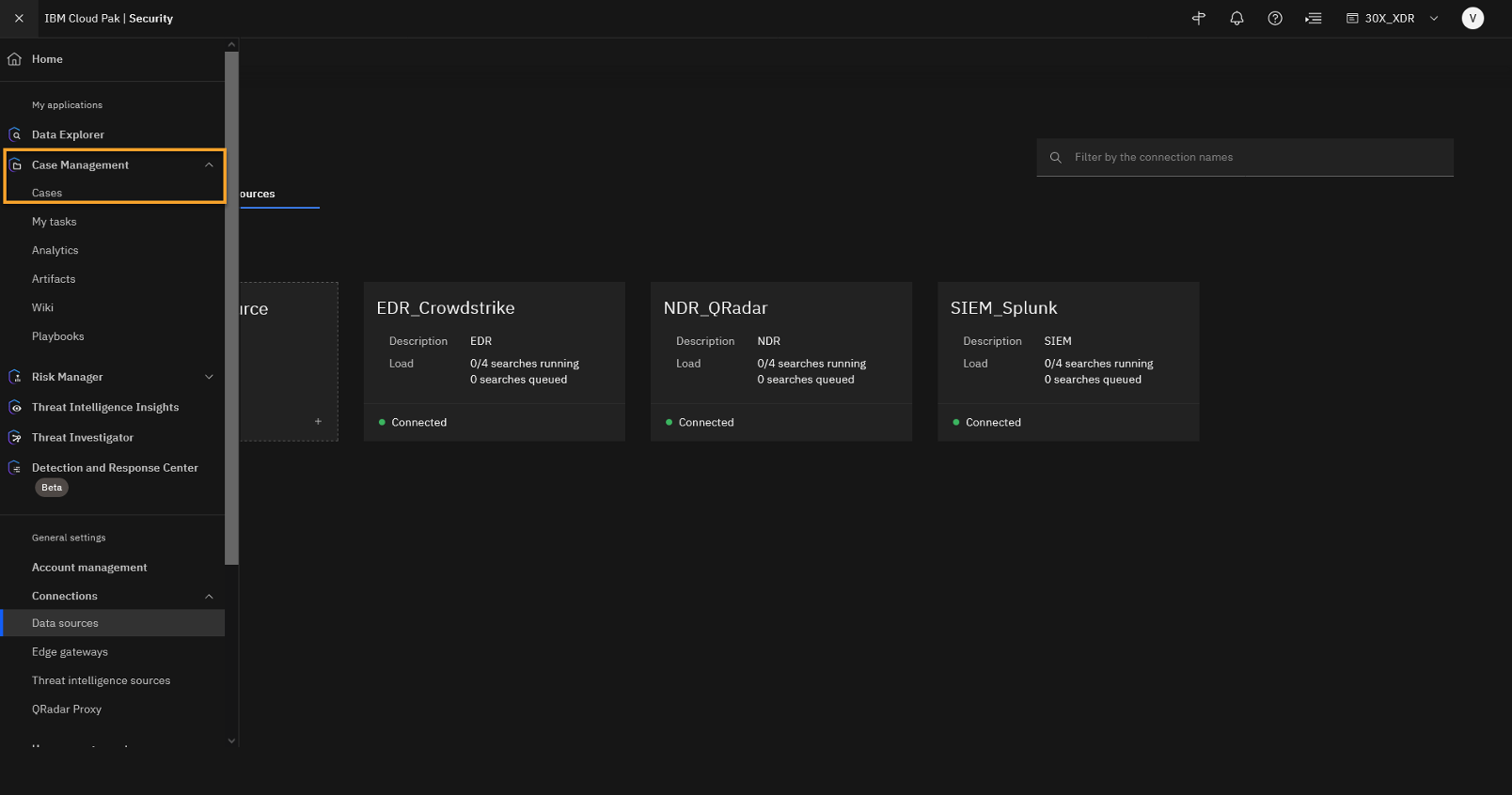Go to Home in the navigation
This screenshot has width=1512, height=795.
[47, 59]
